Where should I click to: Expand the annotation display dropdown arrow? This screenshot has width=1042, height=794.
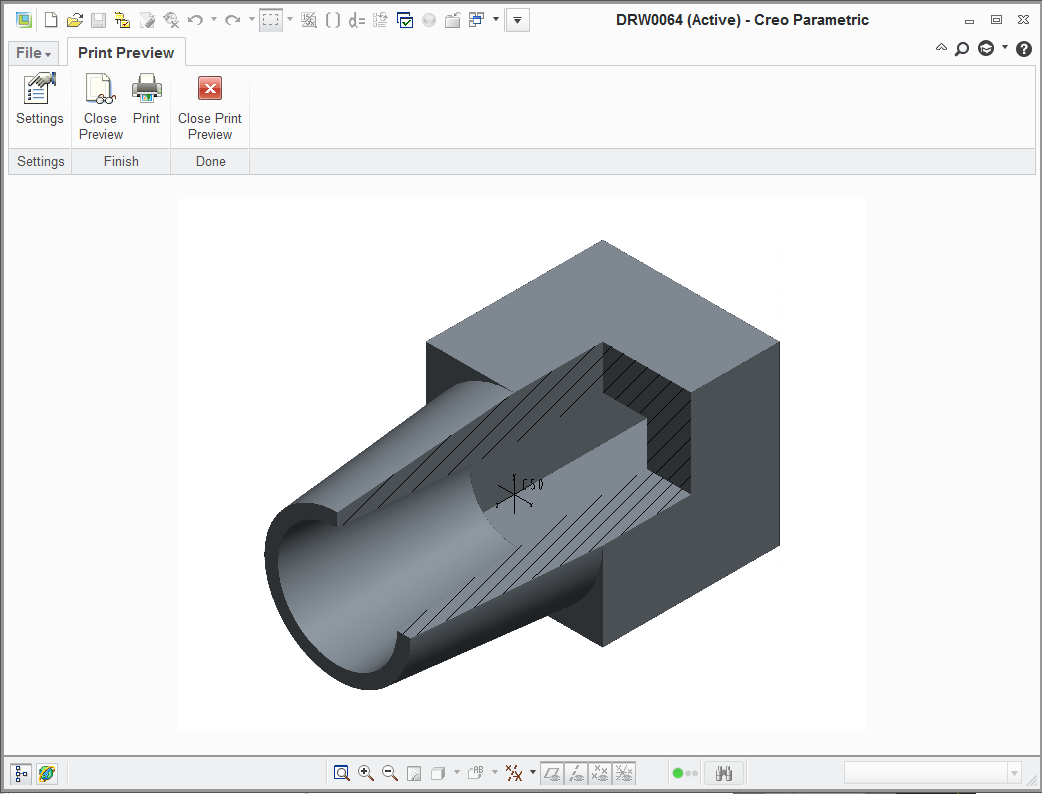pos(494,772)
